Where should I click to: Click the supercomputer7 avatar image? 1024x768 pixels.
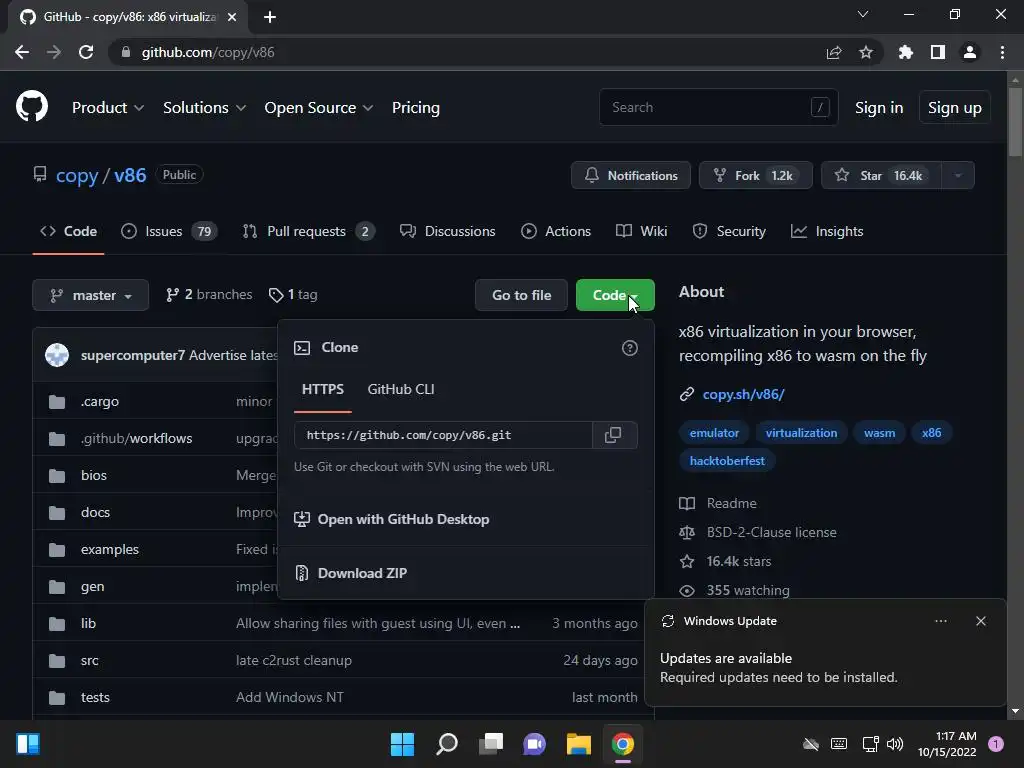pyautogui.click(x=57, y=355)
